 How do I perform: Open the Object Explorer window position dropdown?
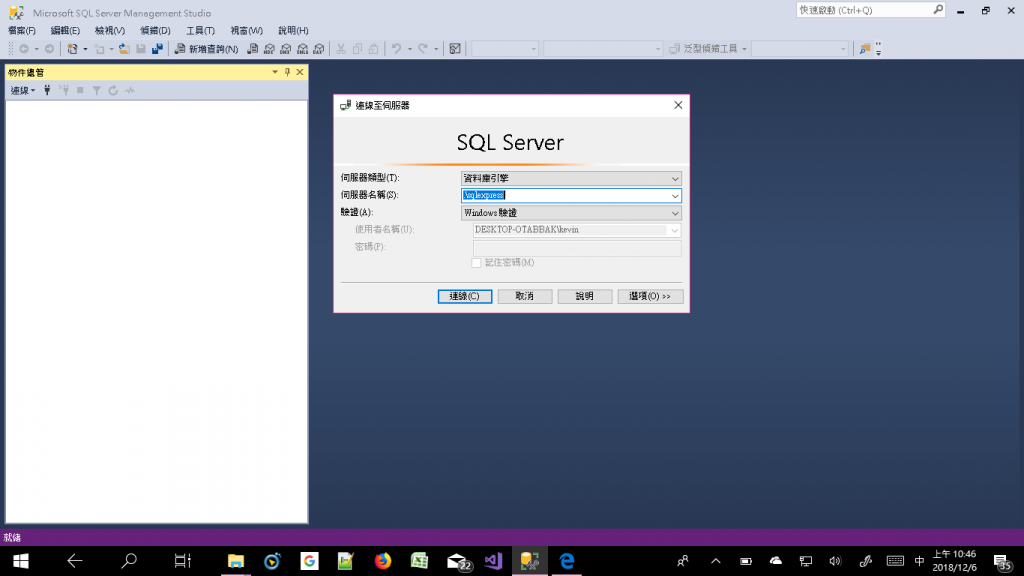point(275,72)
